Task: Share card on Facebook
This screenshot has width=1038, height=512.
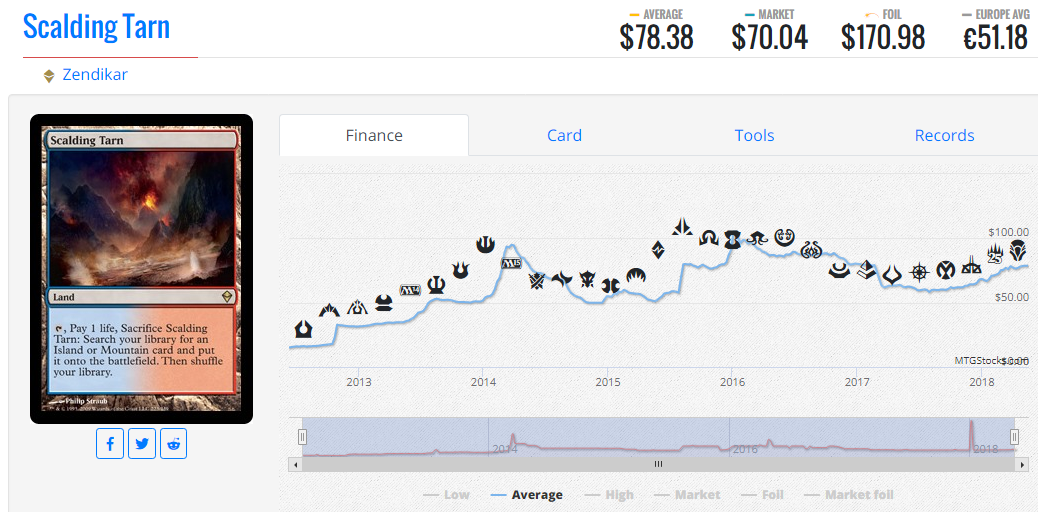Action: (x=110, y=443)
